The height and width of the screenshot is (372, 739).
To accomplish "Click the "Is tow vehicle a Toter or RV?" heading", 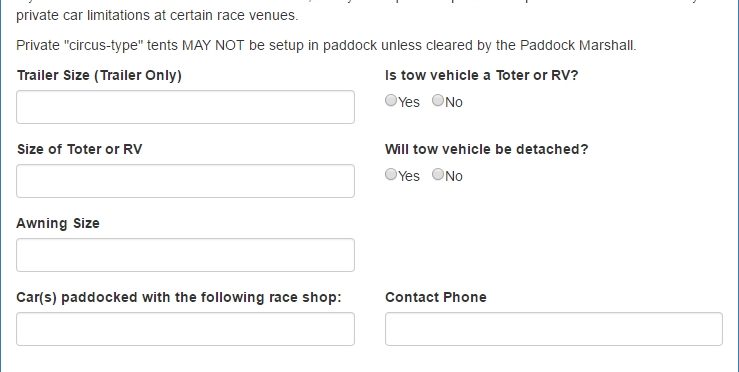I will tap(481, 75).
